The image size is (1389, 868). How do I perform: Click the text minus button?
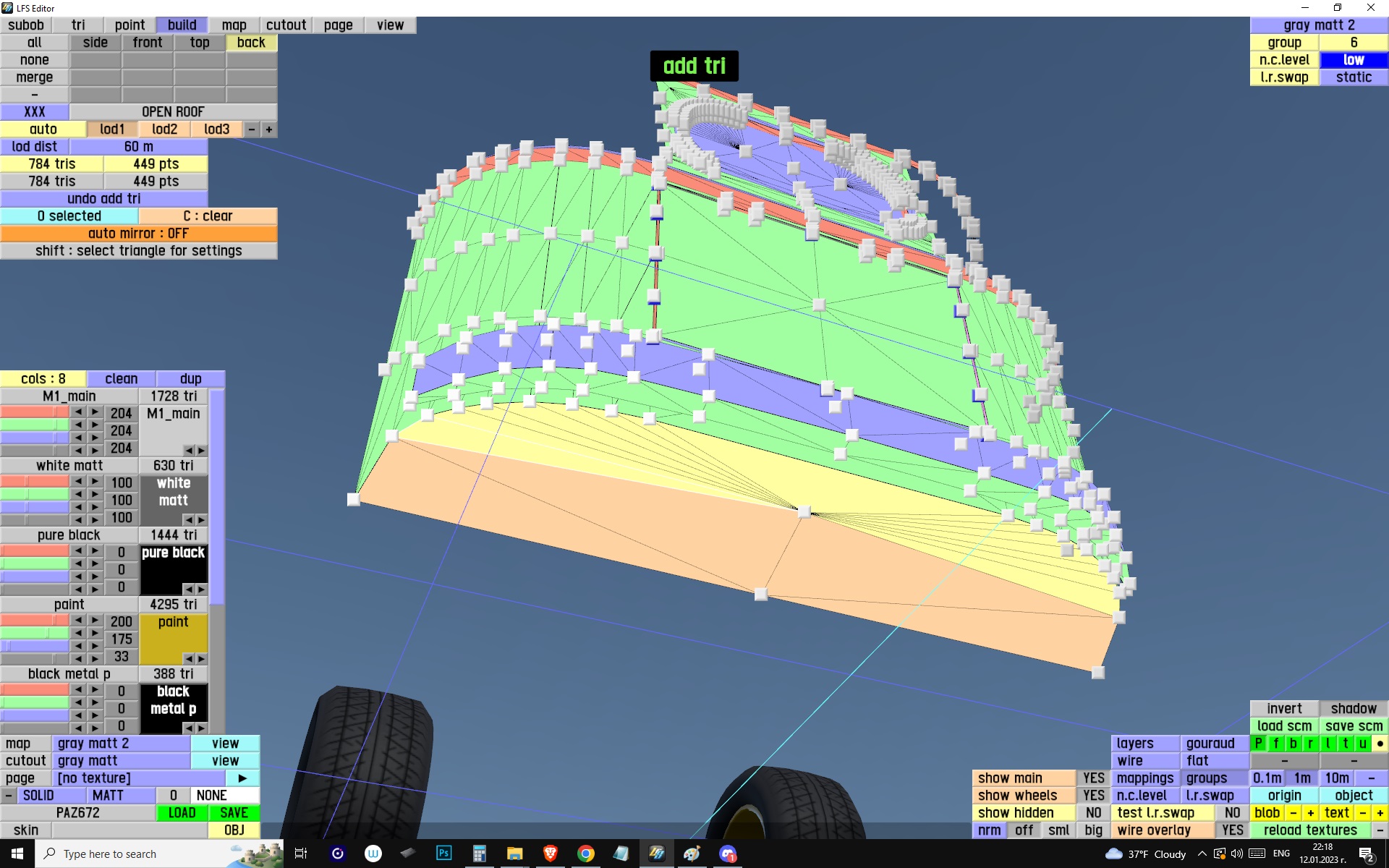pyautogui.click(x=1363, y=813)
